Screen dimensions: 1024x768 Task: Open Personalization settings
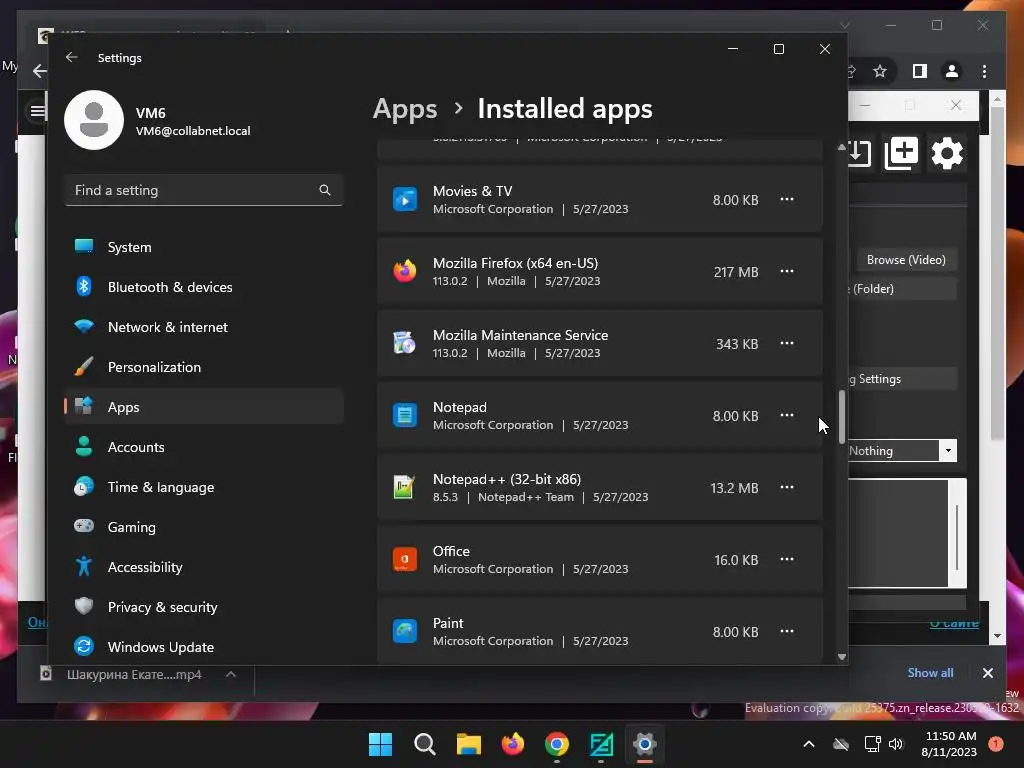pos(204,367)
